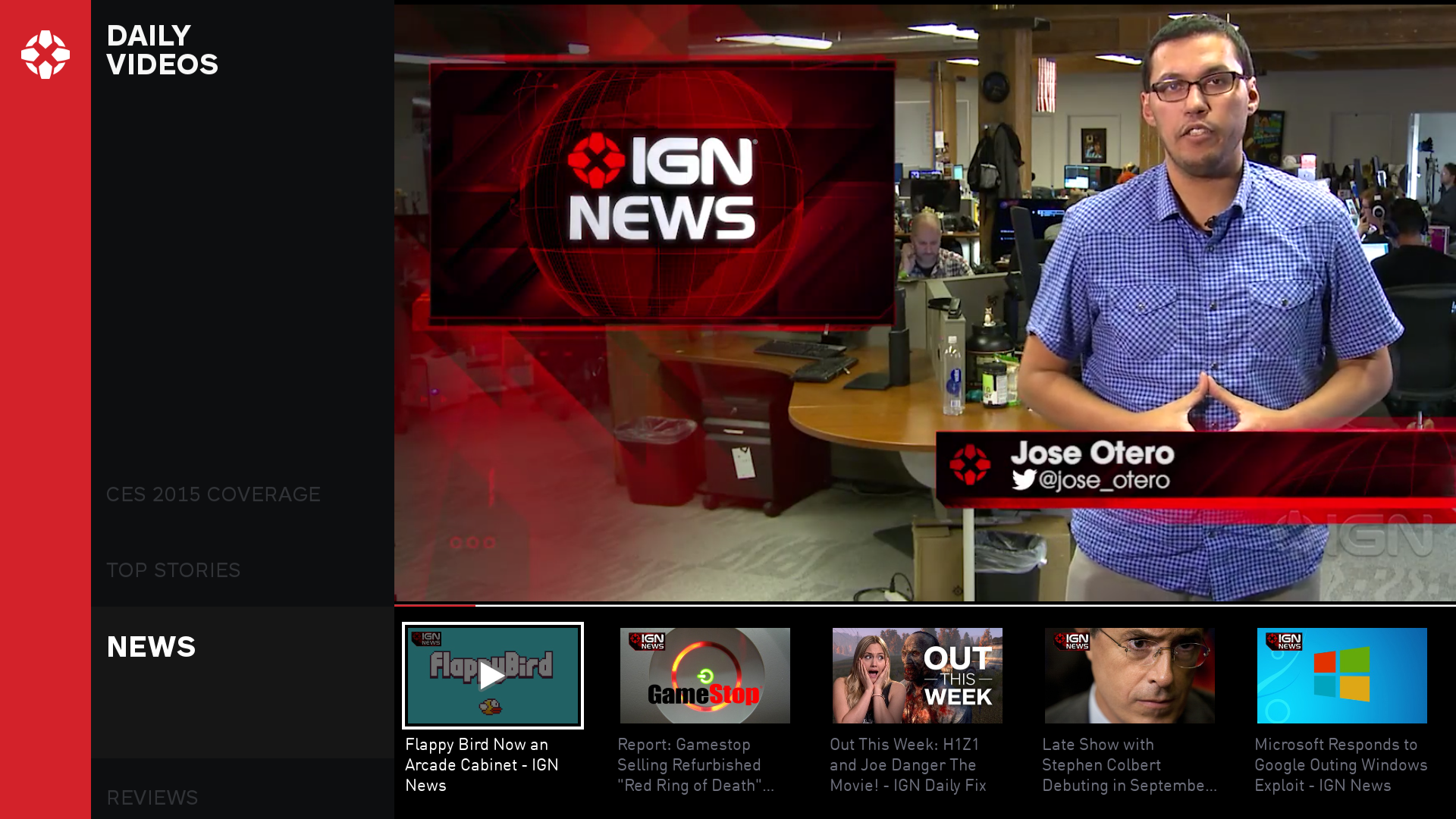The image size is (1456, 819).
Task: Click the Twitter bird icon by @jose_otero
Action: pos(1024,480)
